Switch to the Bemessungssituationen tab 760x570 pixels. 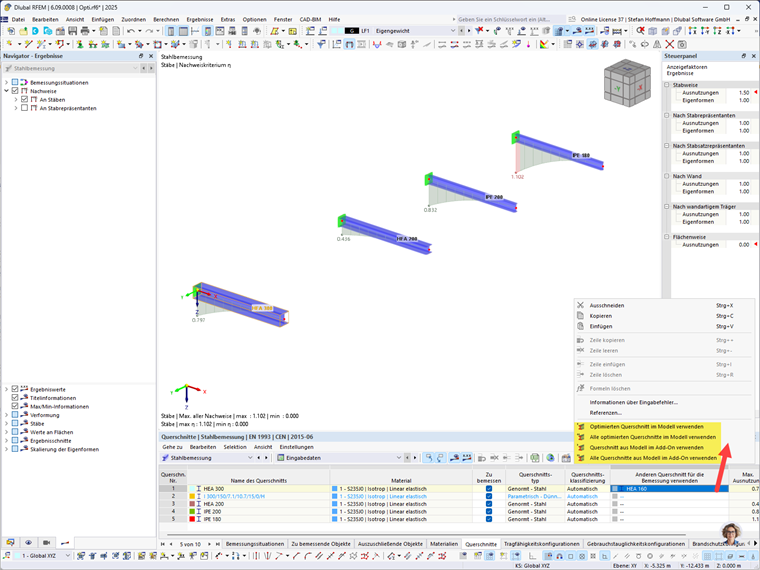tap(255, 544)
